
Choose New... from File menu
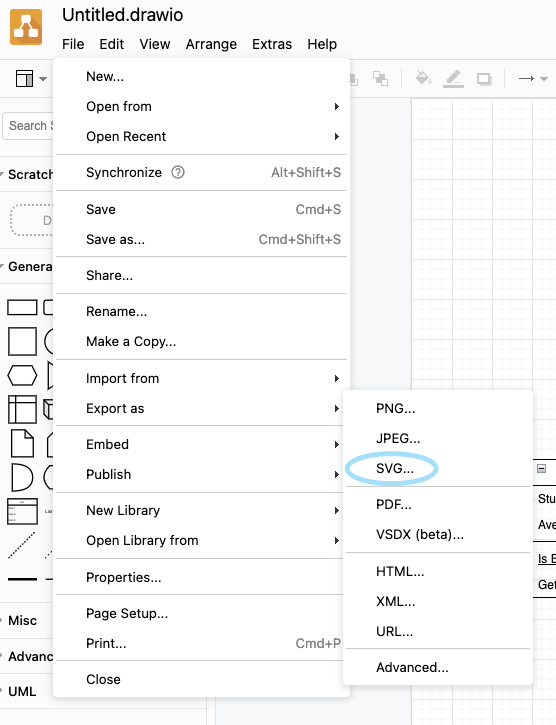tap(201, 76)
